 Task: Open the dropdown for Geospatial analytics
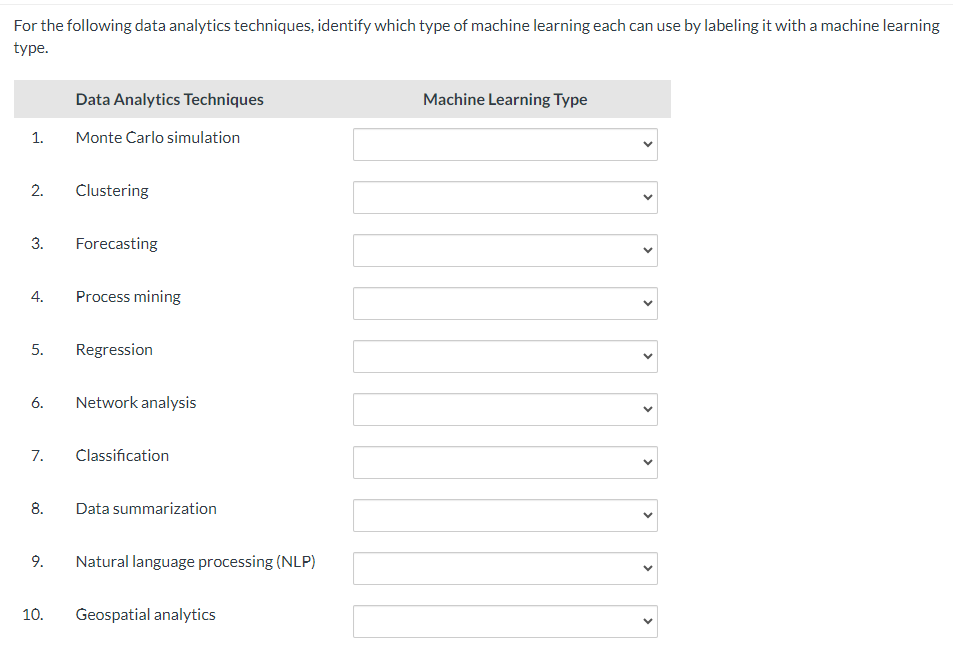tap(504, 621)
